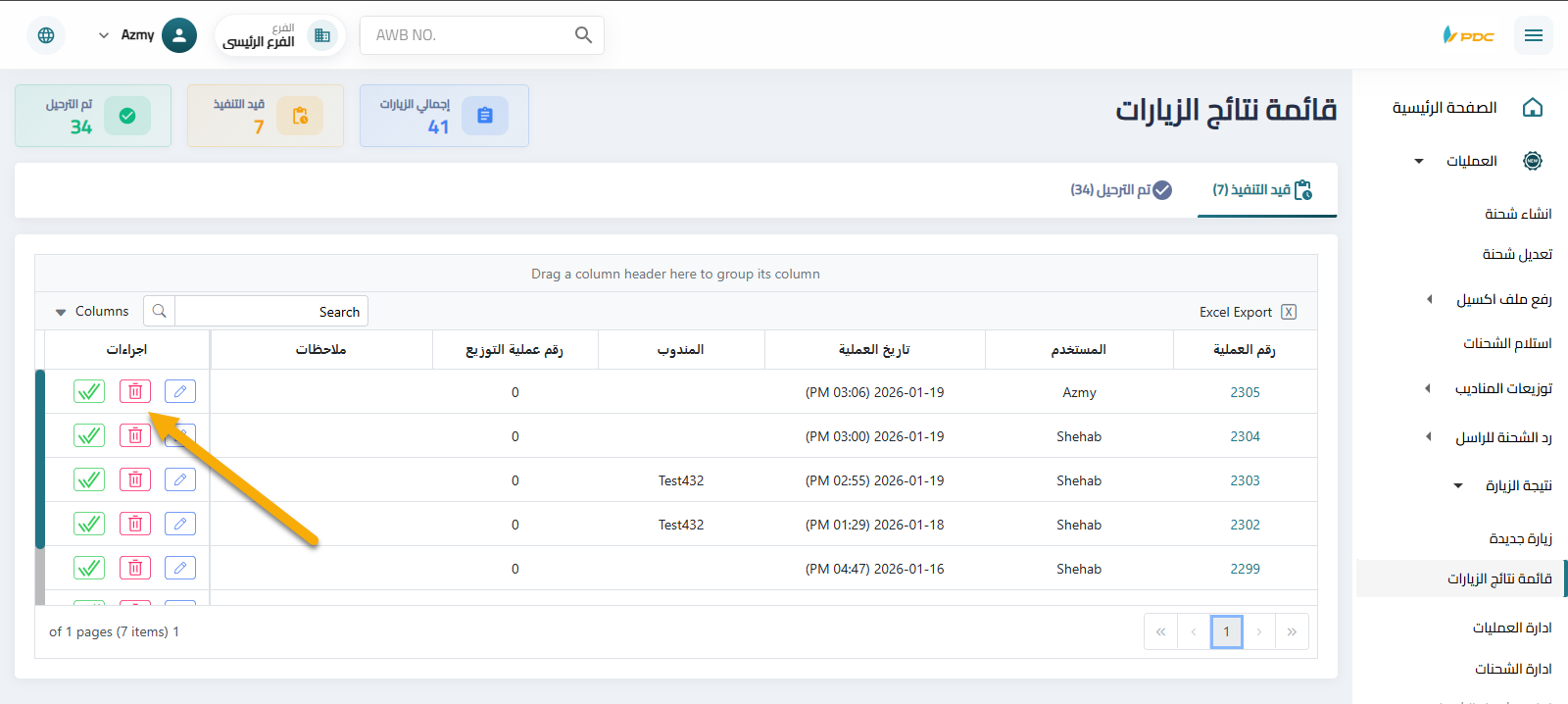Image resolution: width=1568 pixels, height=704 pixels.
Task: Go to last page with double-arrow
Action: click(1292, 631)
